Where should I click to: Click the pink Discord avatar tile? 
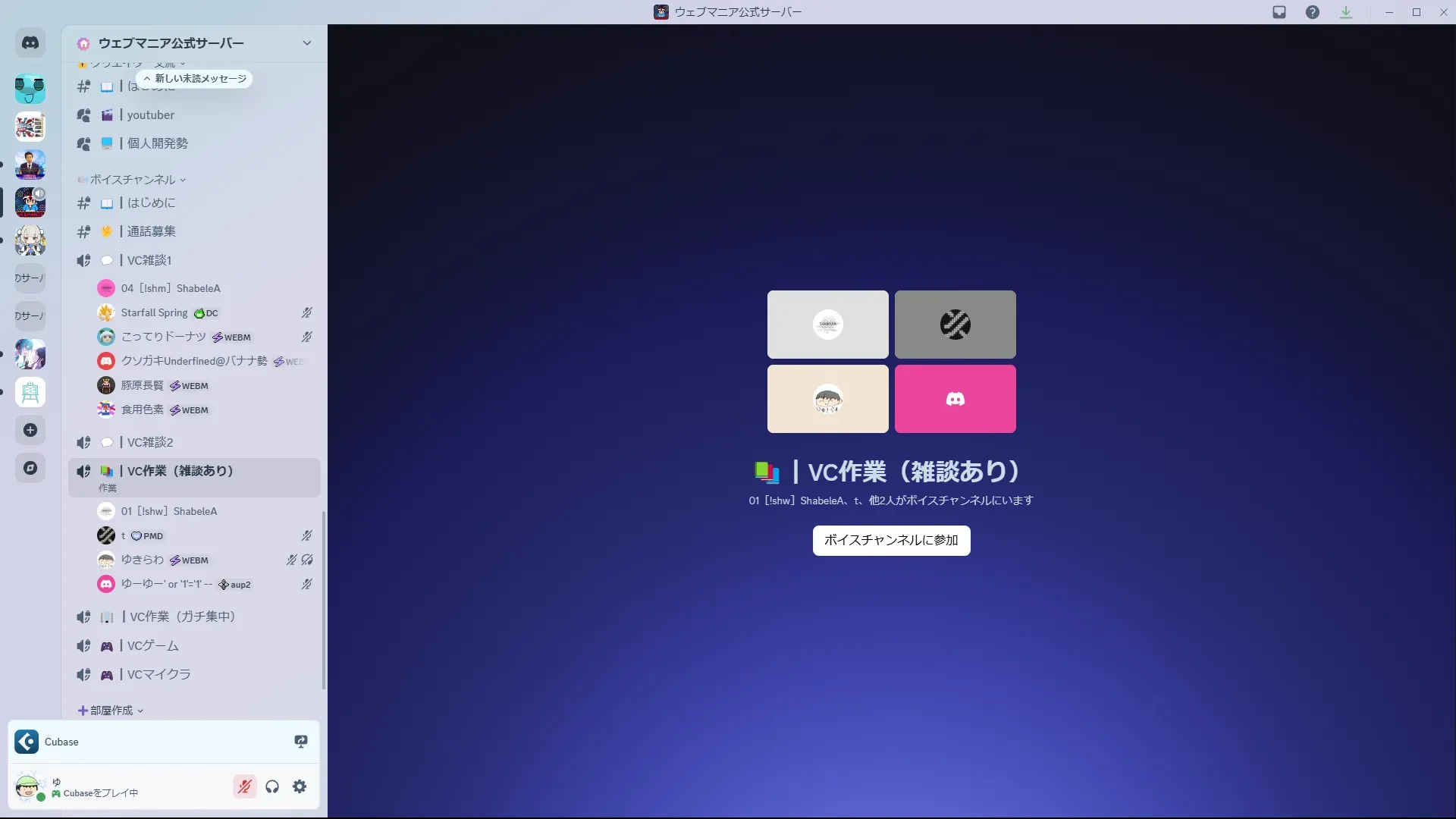tap(955, 399)
